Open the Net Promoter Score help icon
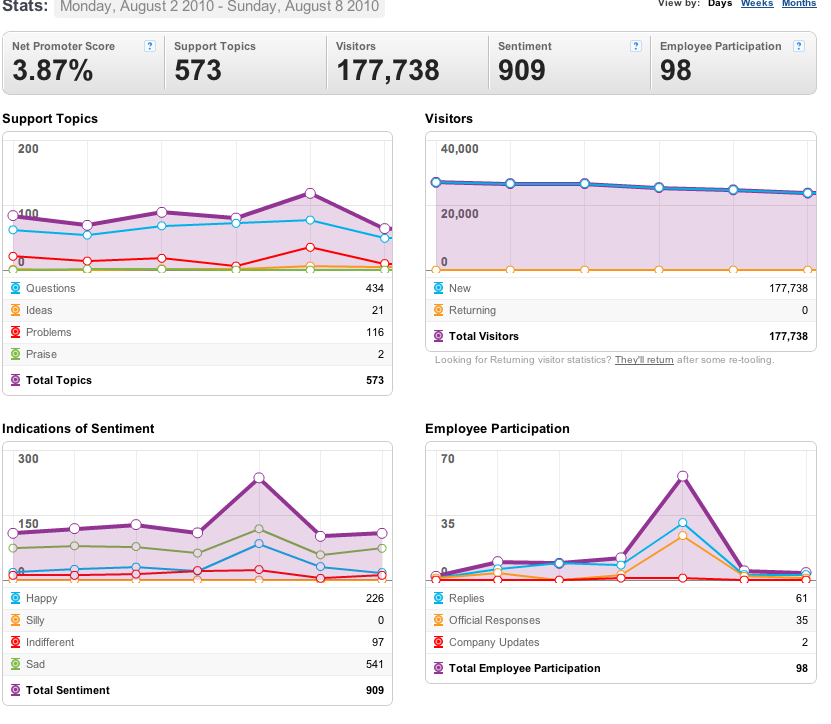 tap(150, 46)
